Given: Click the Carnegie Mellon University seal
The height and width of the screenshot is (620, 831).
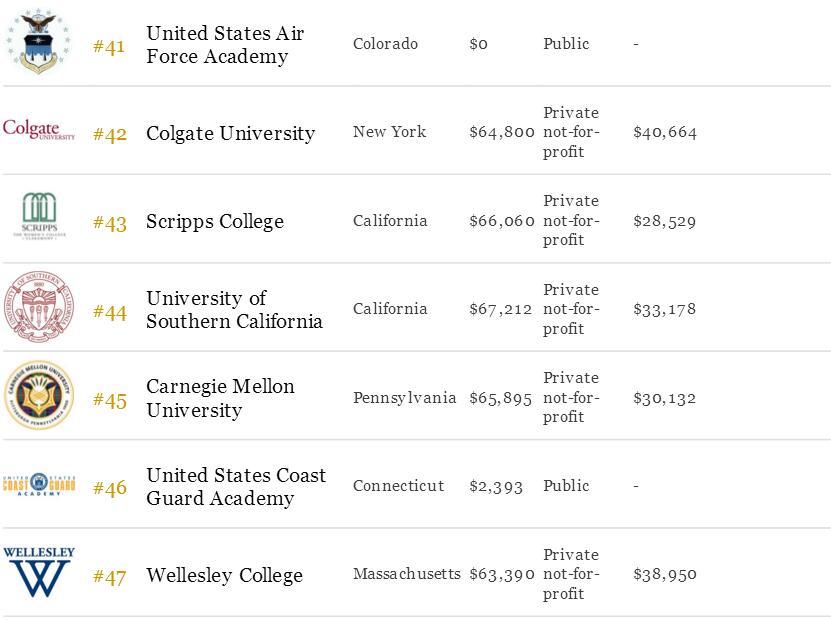Looking at the screenshot, I should coord(39,395).
